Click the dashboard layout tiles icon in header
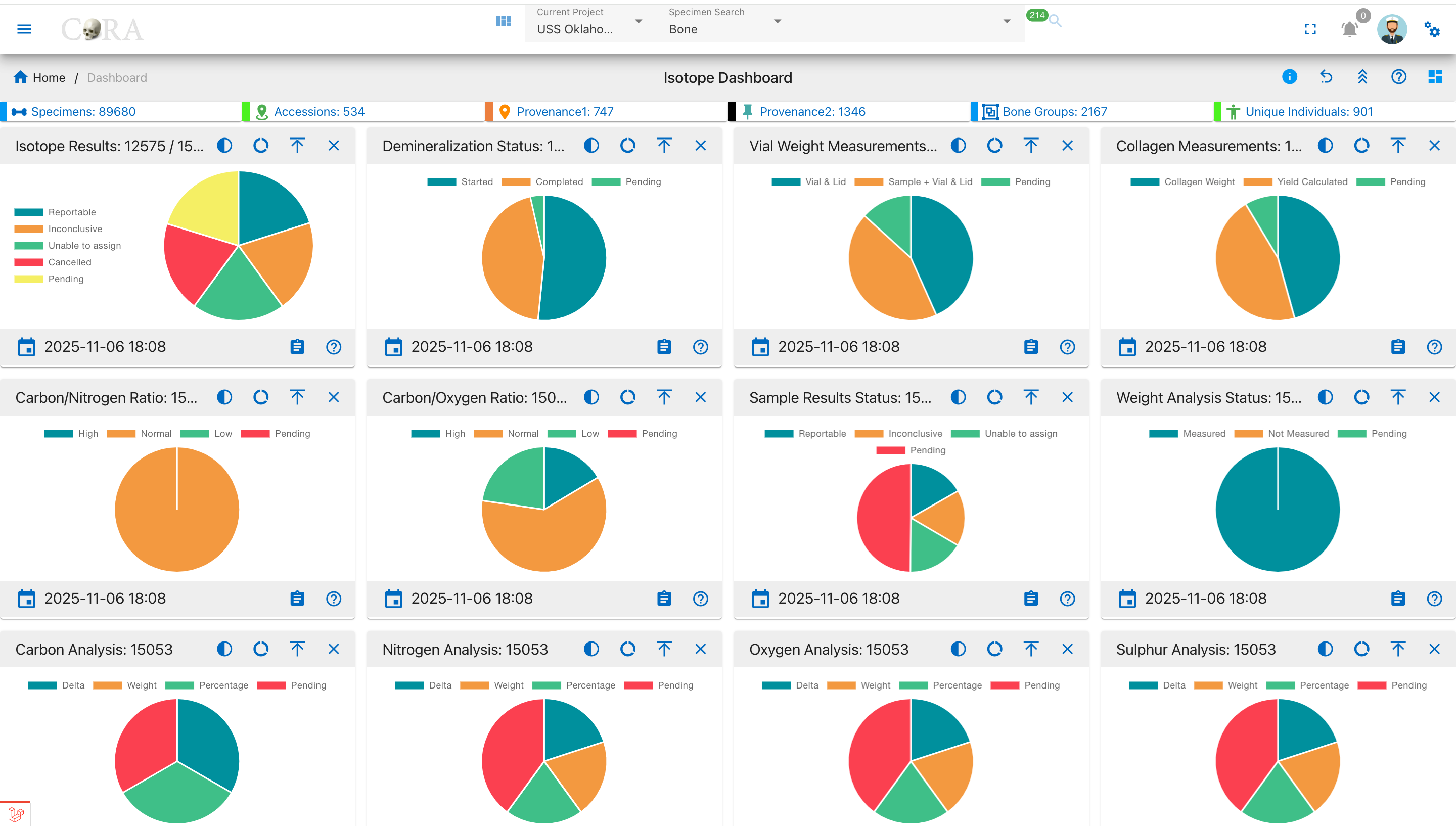 point(1435,77)
